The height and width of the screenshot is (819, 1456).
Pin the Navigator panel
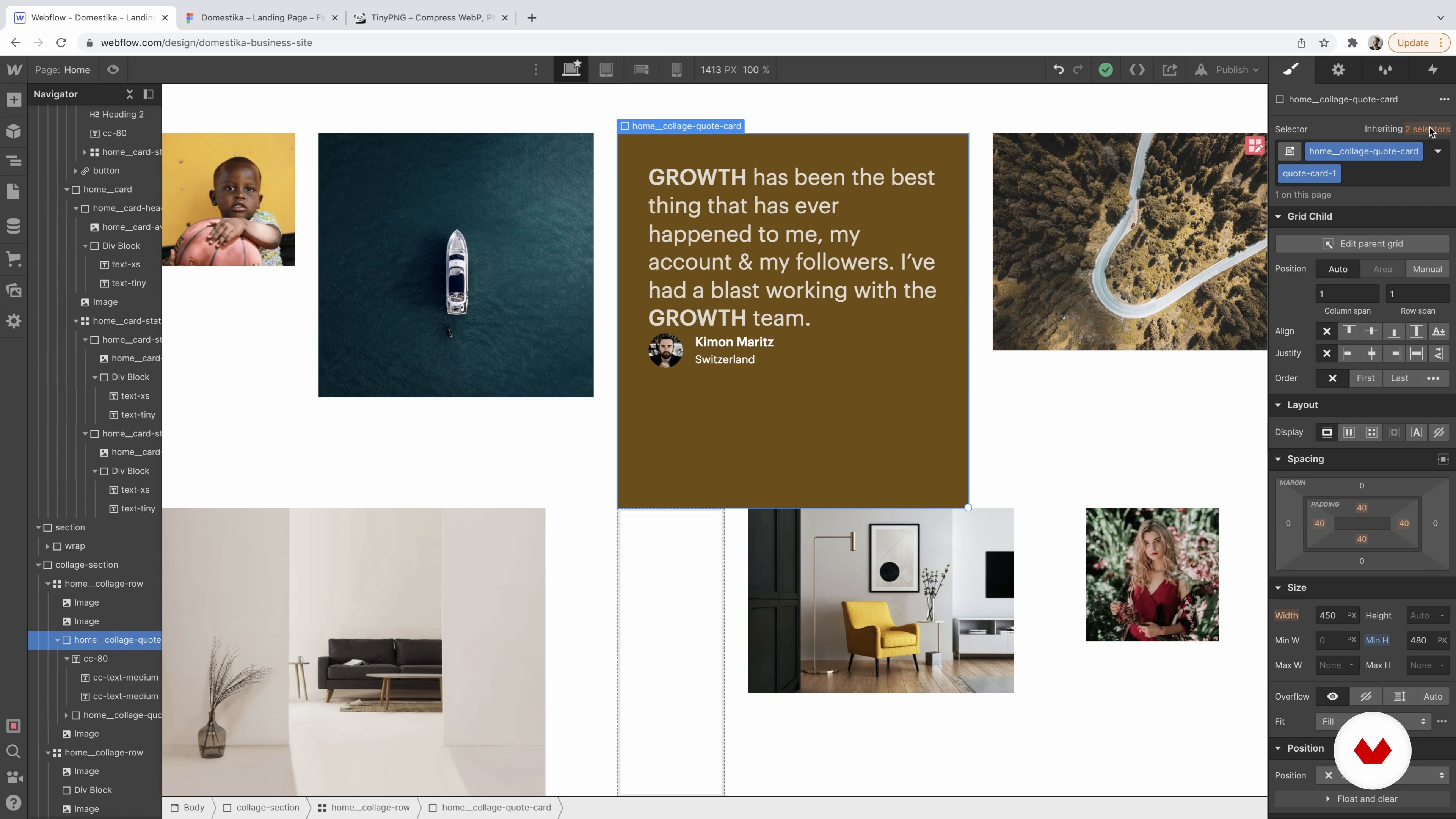(x=149, y=94)
